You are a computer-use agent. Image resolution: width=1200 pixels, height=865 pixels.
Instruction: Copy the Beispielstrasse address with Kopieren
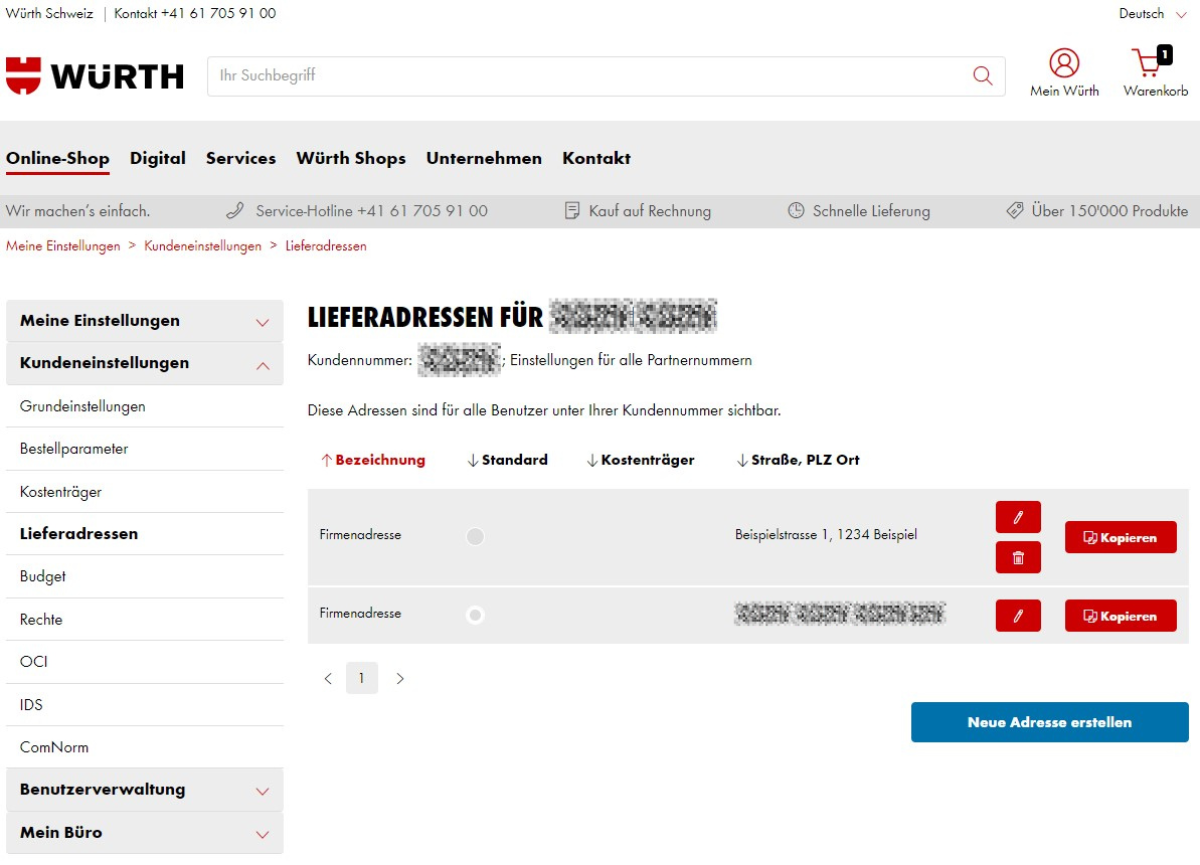pos(1121,537)
